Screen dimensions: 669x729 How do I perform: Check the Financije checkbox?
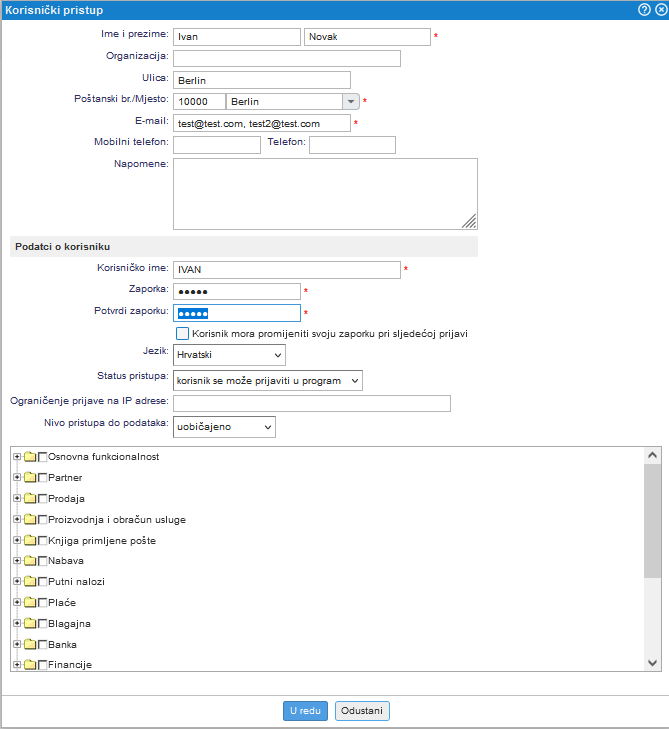[x=42, y=665]
